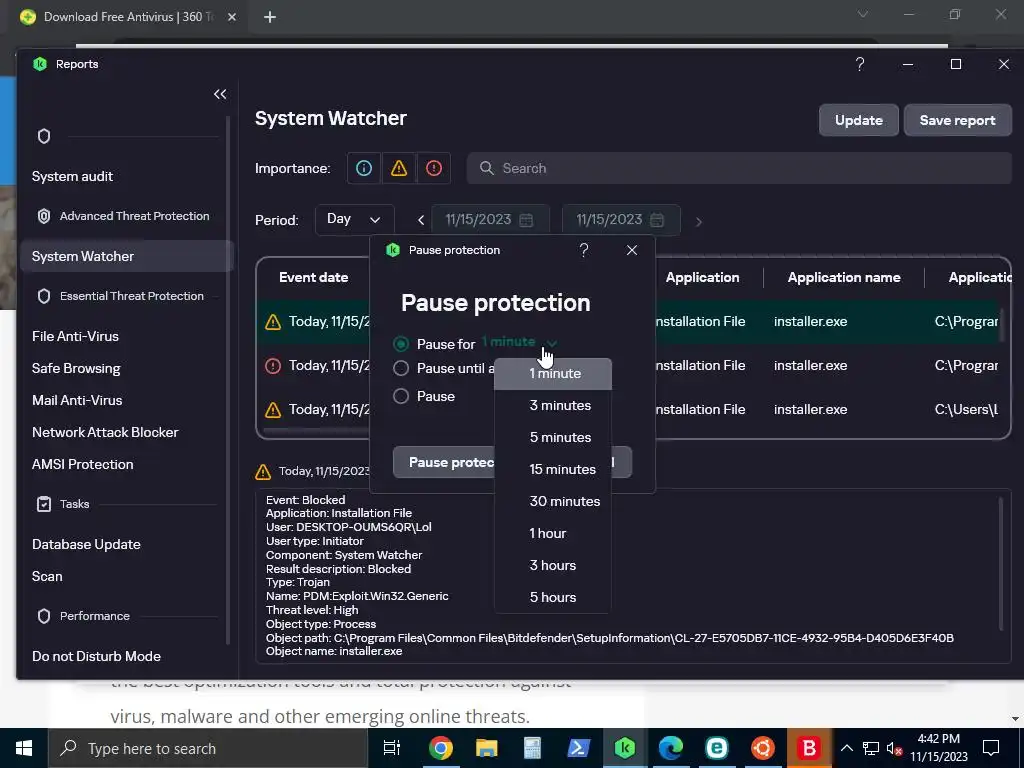This screenshot has height=768, width=1024.
Task: Go to the next period with right arrow
Action: pyautogui.click(x=698, y=221)
